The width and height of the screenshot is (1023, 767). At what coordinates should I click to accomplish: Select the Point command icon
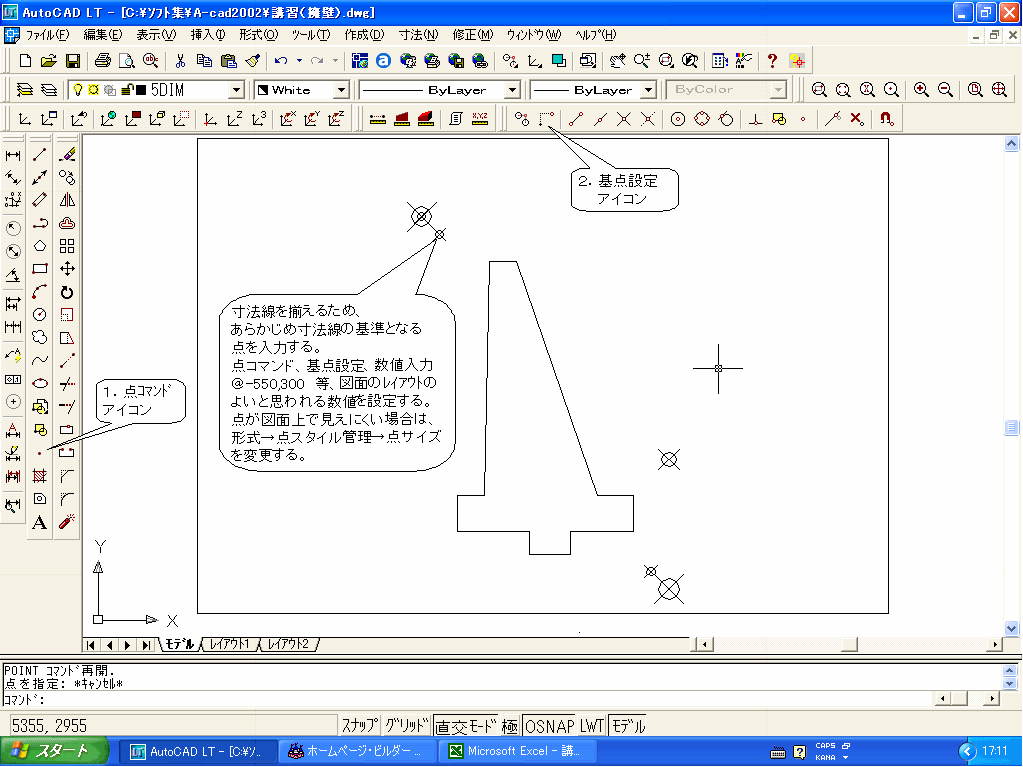(x=40, y=453)
